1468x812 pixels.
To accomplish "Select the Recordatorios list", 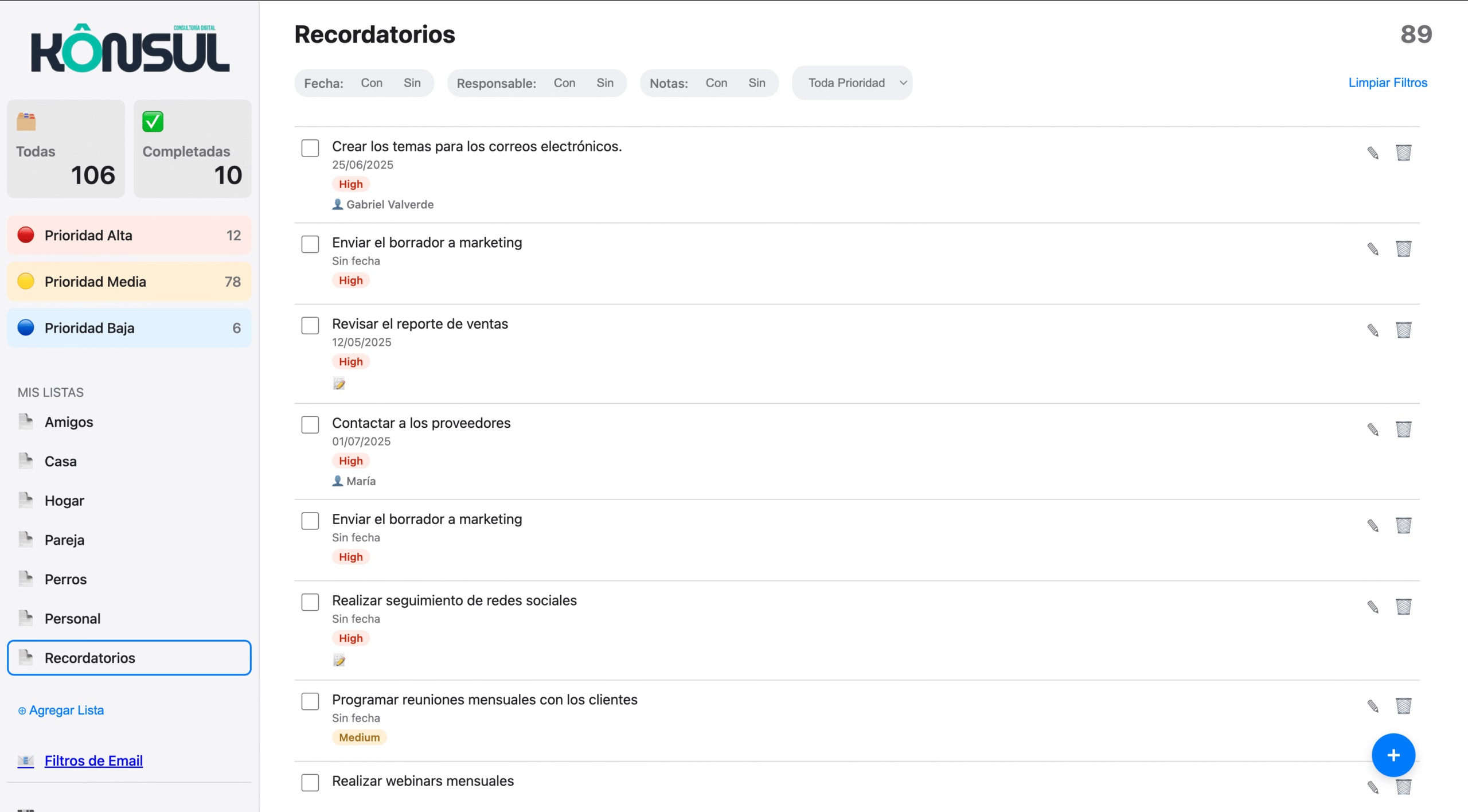I will coord(129,658).
